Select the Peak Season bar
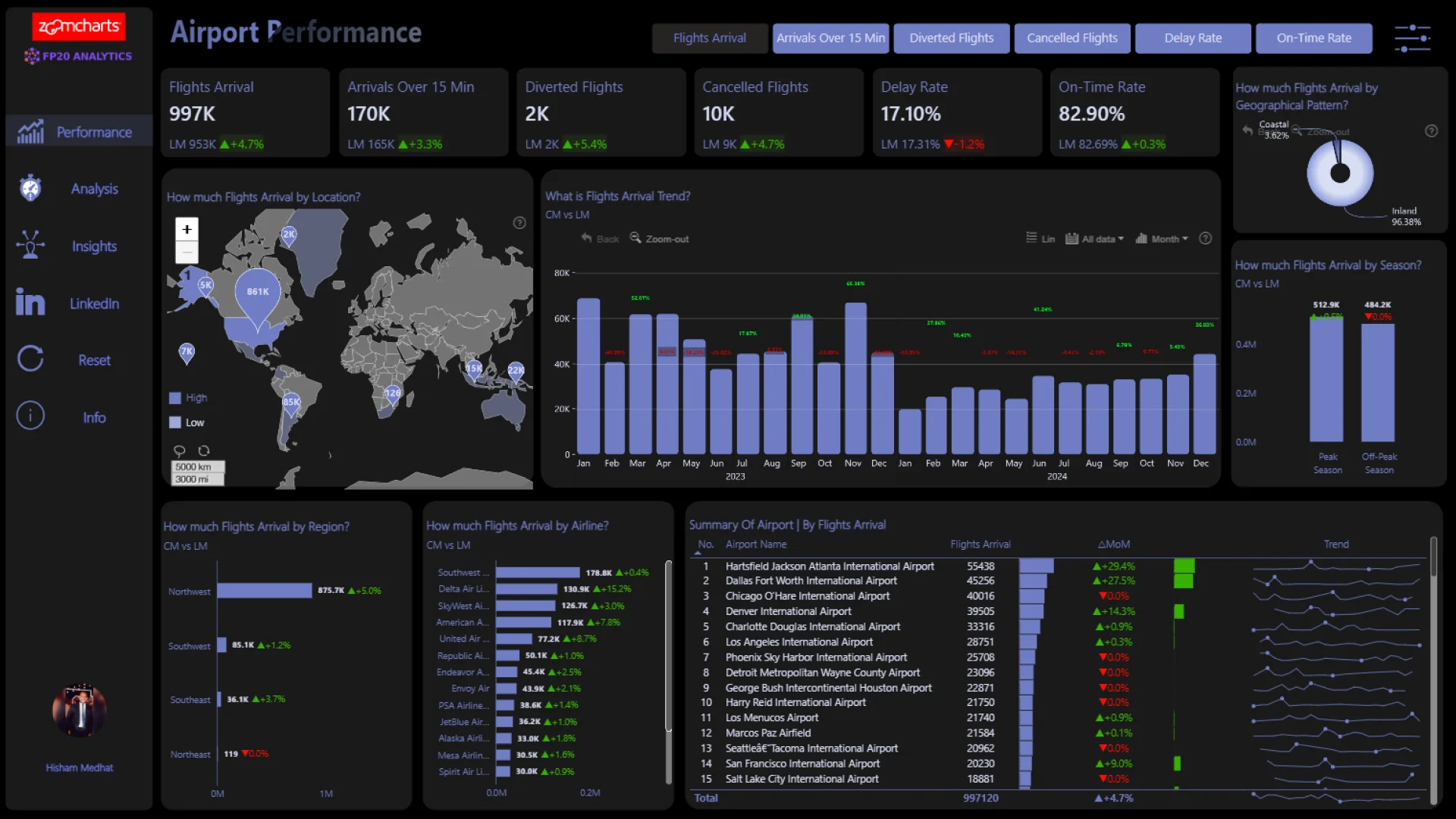Image resolution: width=1456 pixels, height=819 pixels. pyautogui.click(x=1326, y=380)
